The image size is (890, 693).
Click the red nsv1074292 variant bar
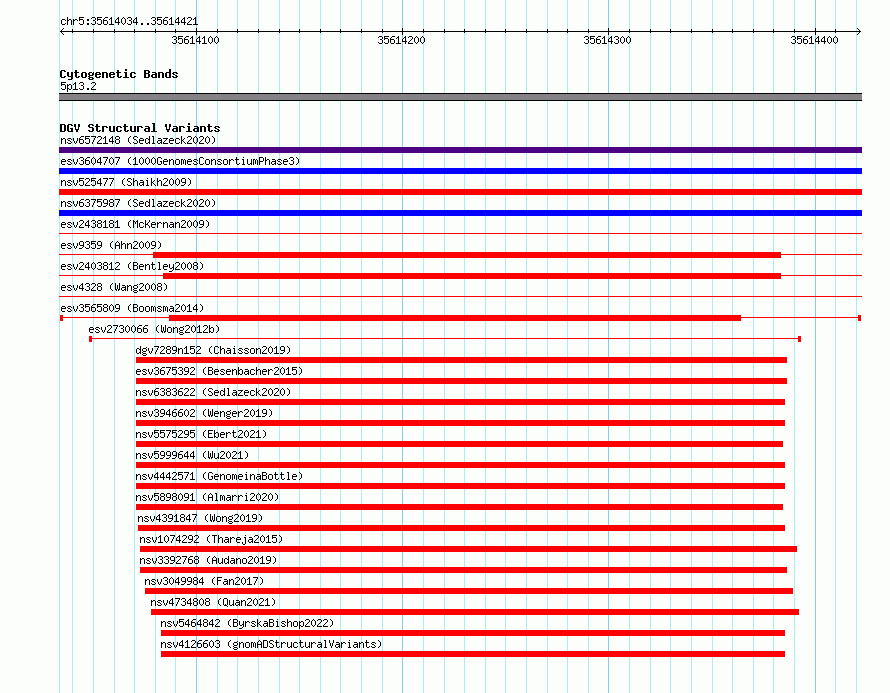pyautogui.click(x=468, y=549)
